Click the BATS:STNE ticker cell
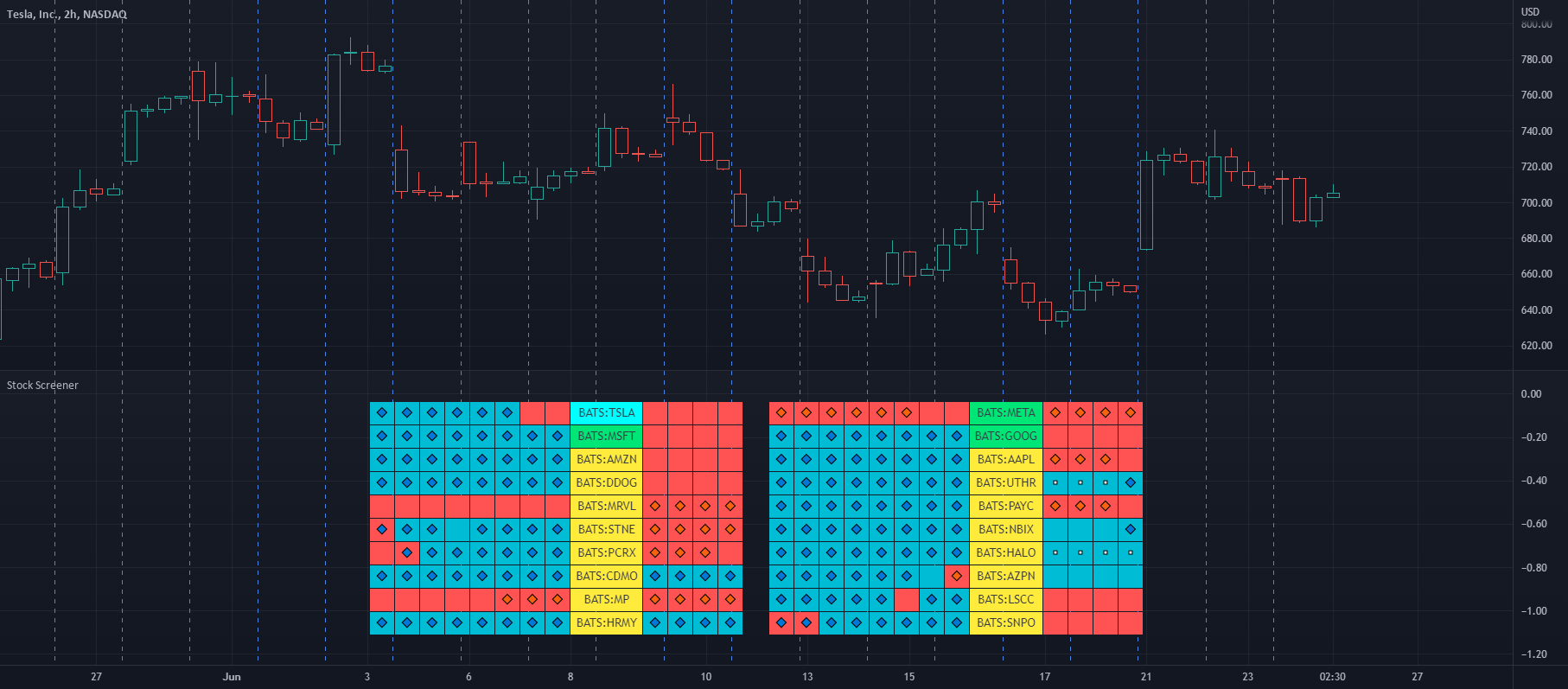The height and width of the screenshot is (689, 1568). click(606, 530)
